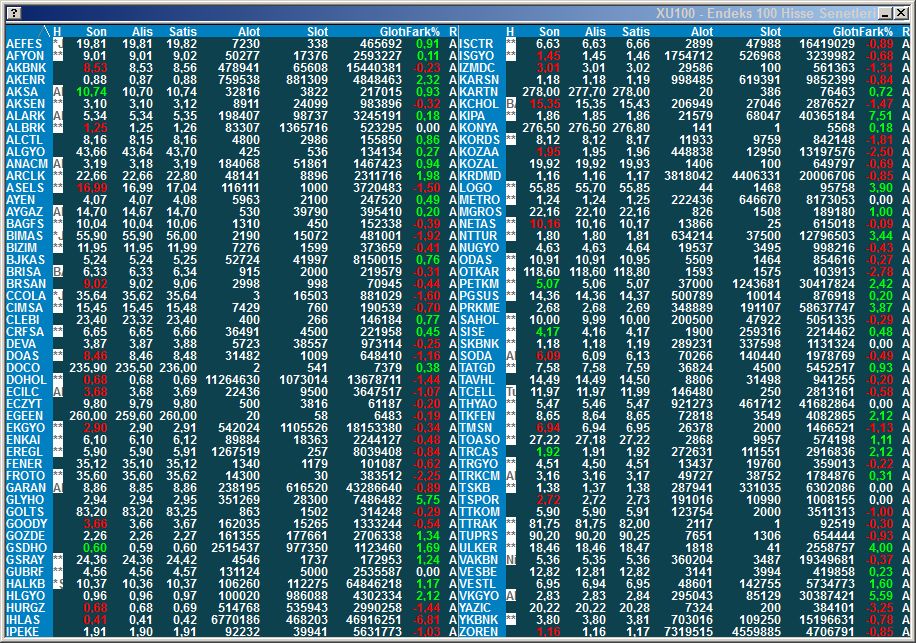This screenshot has width=916, height=643.
Task: Choose the YKBNK ticker symbol
Action: point(479,620)
